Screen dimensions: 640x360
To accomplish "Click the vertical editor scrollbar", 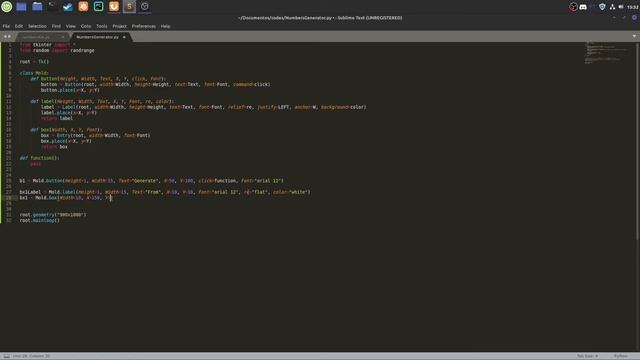I will click(x=637, y=141).
